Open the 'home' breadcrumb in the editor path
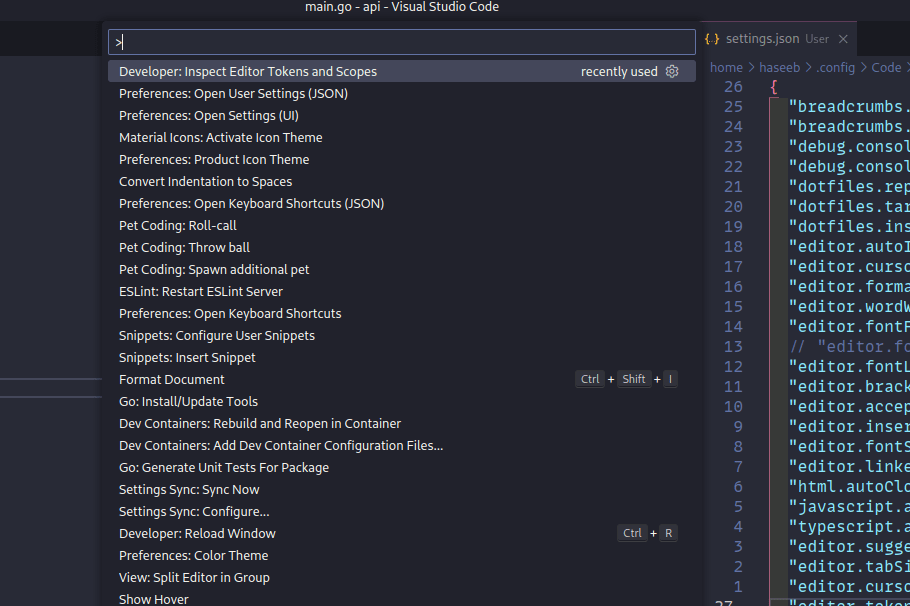 pos(726,67)
